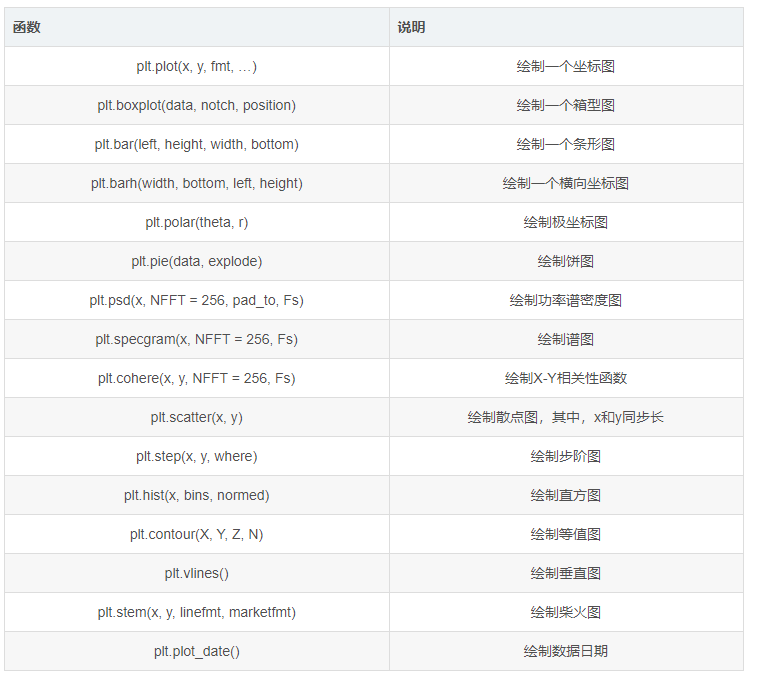
Task: Select plt.psd(x, NFFT = 256, pad_to, Fs) cell
Action: tap(197, 301)
